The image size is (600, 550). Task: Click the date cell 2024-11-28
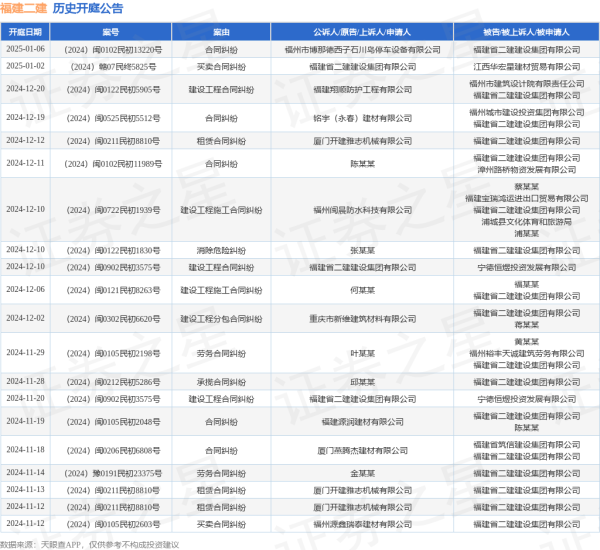(x=25, y=382)
